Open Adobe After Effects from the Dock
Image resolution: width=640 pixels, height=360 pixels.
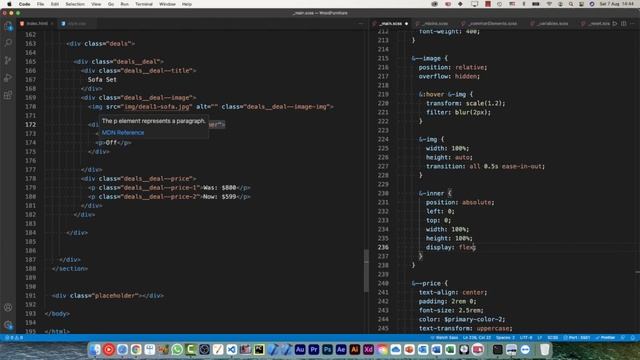pyautogui.click(x=341, y=349)
